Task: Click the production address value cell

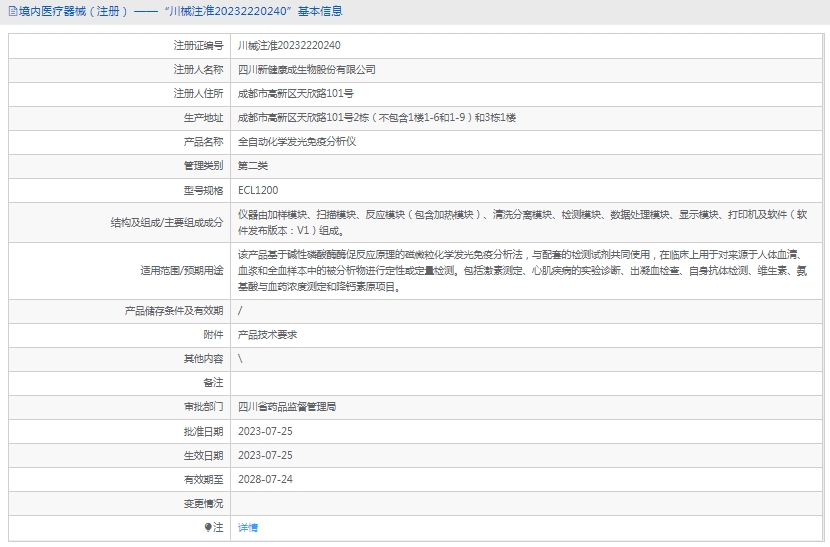Action: (x=376, y=118)
